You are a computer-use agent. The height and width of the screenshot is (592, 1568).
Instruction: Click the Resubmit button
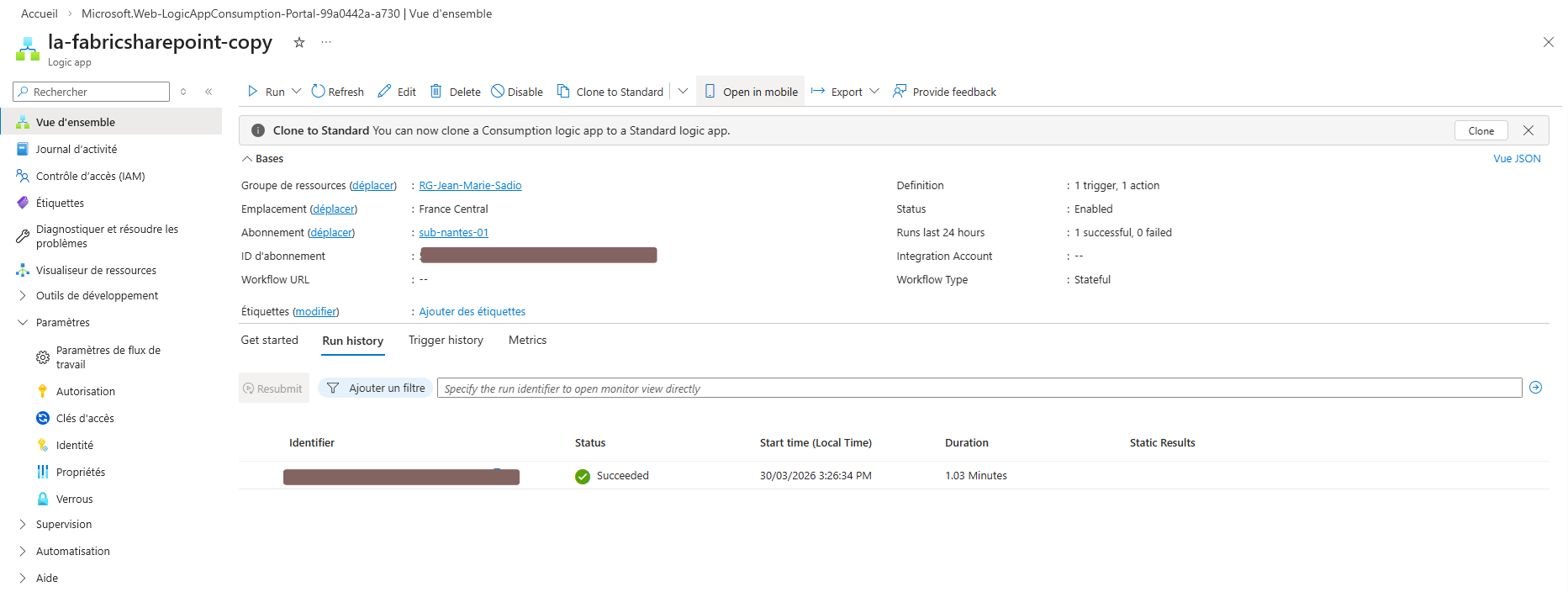coord(273,388)
